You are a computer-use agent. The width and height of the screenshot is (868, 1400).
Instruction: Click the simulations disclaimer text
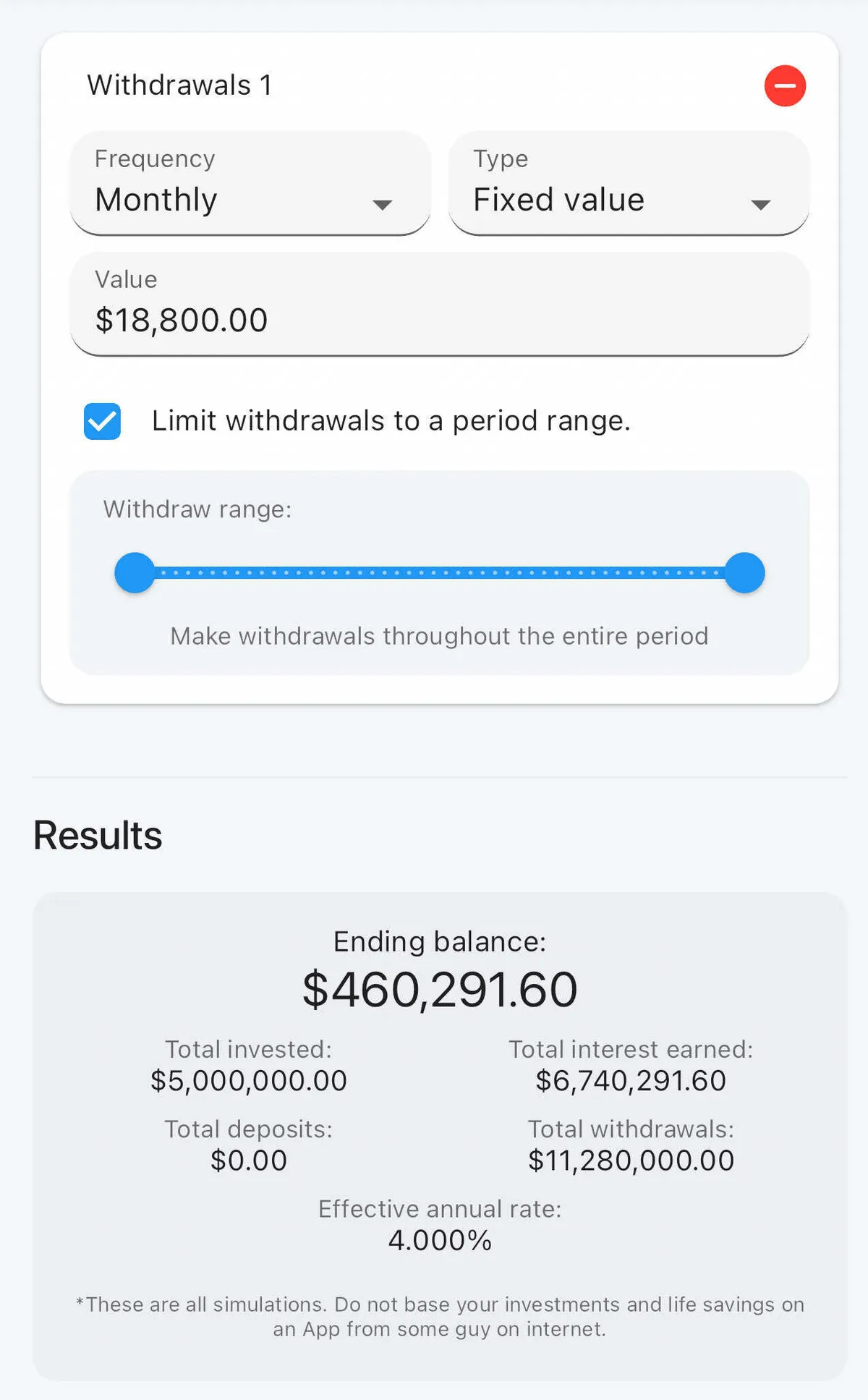pyautogui.click(x=440, y=1317)
